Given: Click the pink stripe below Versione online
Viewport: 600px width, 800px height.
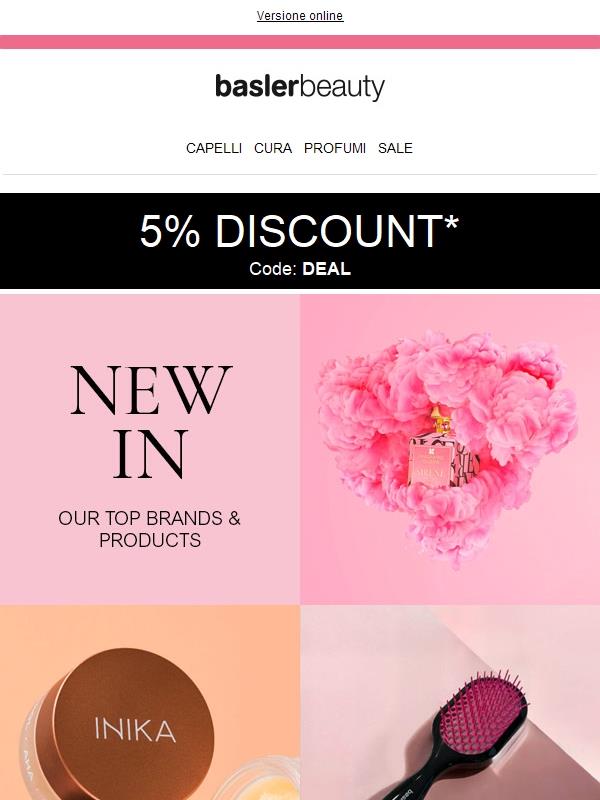Looking at the screenshot, I should tap(300, 42).
